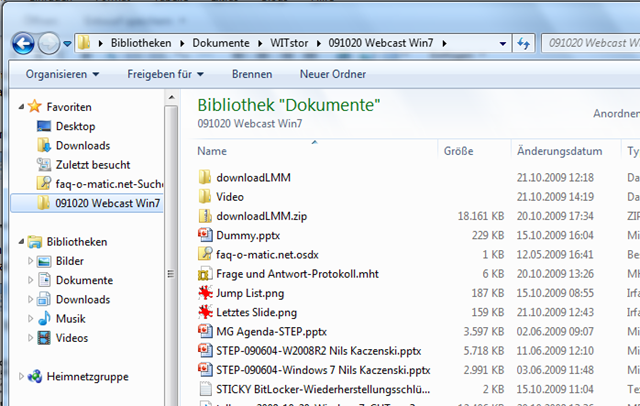Refresh the folder view
Viewport: 640px width, 406px height.
point(523,43)
